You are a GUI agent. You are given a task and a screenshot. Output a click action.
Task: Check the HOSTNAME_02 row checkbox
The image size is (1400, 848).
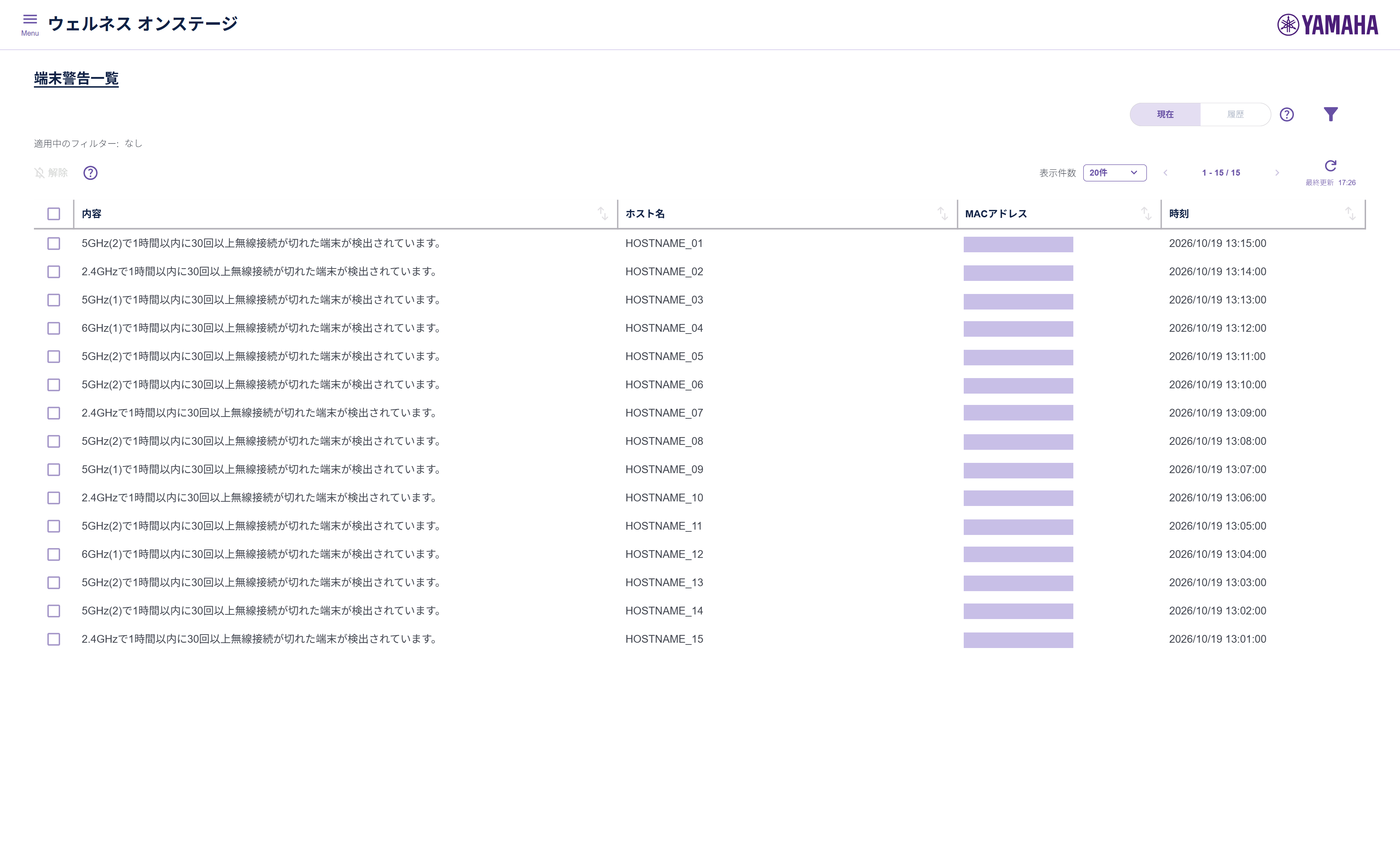(x=54, y=272)
